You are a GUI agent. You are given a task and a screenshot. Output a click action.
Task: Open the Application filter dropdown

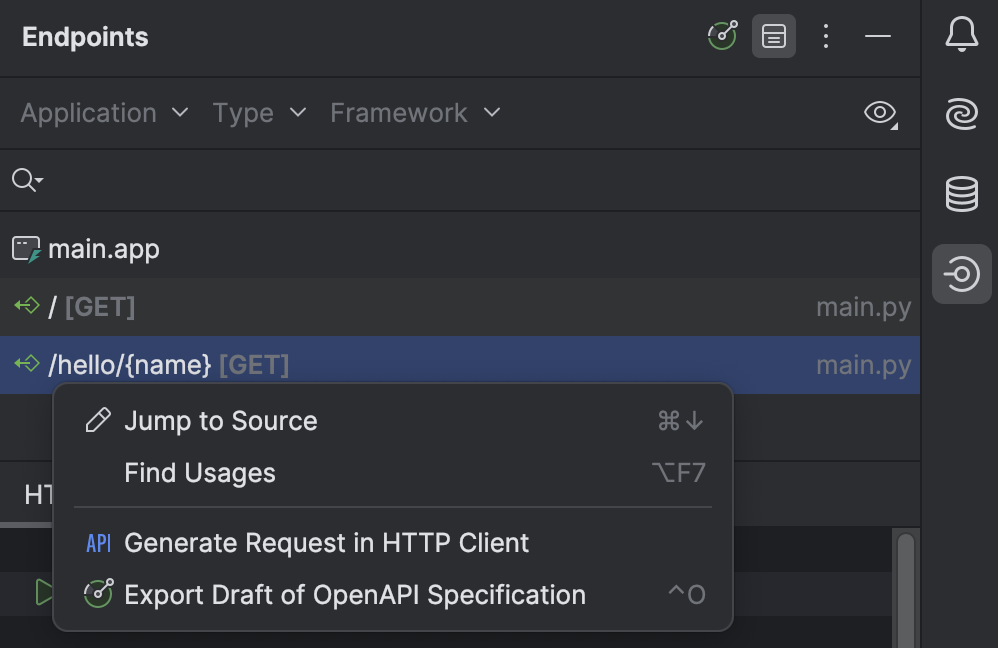pos(103,113)
